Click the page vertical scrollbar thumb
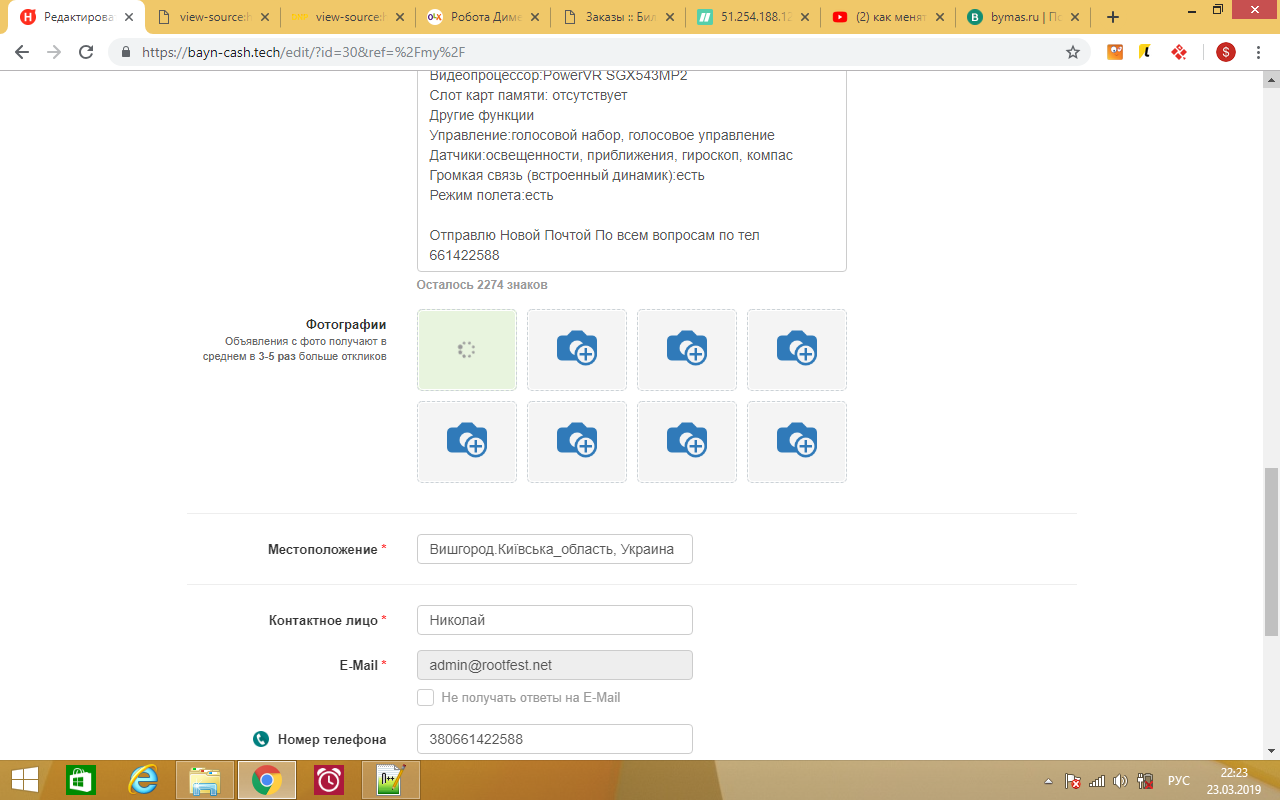 coord(1271,550)
